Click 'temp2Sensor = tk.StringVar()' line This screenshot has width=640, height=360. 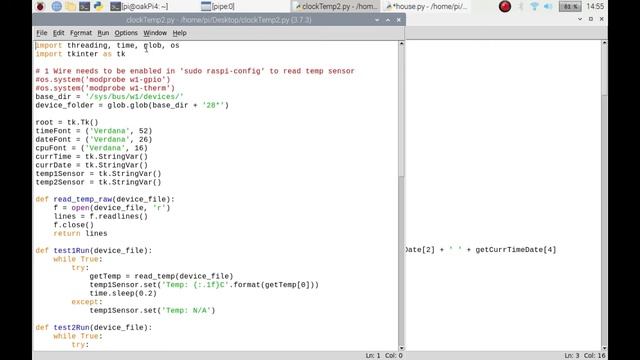pyautogui.click(x=98, y=182)
